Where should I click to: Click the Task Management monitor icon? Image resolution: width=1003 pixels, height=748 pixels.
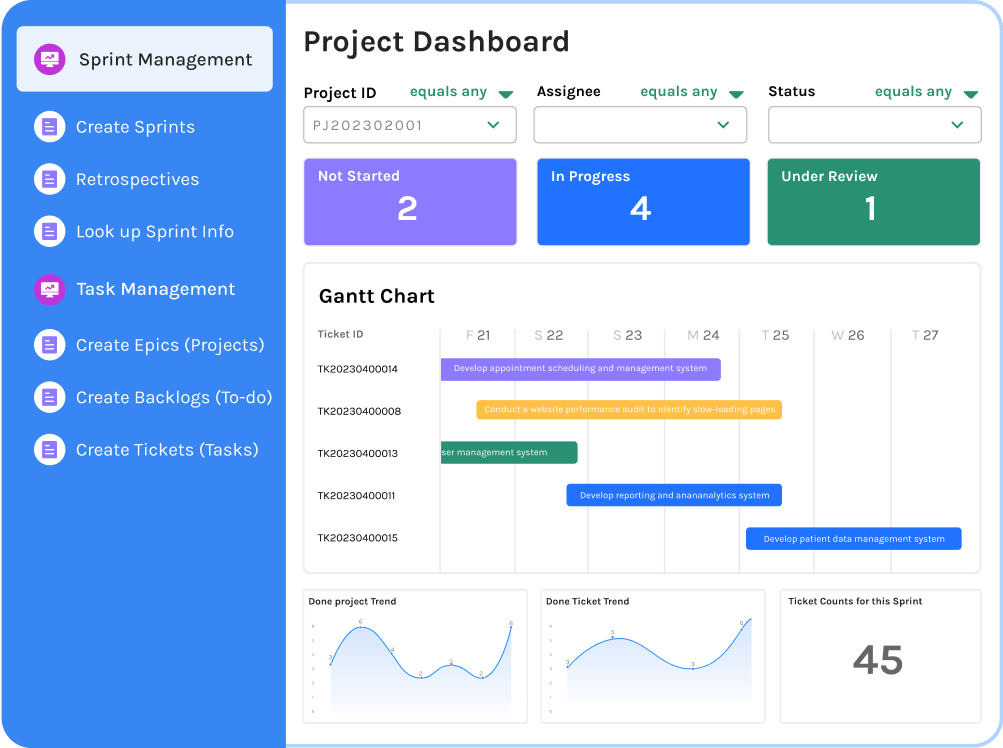[49, 289]
